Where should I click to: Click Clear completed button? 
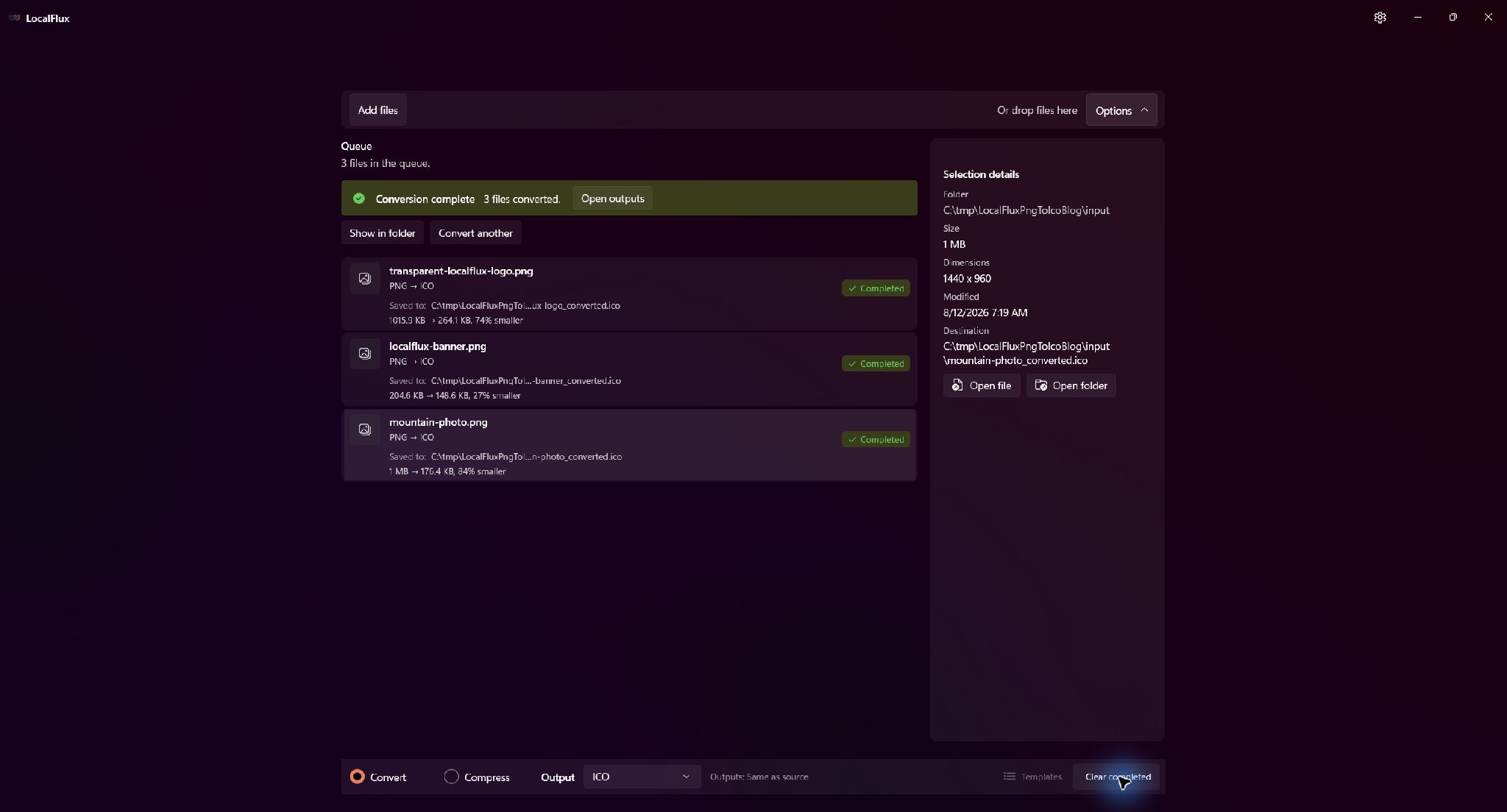coord(1117,777)
